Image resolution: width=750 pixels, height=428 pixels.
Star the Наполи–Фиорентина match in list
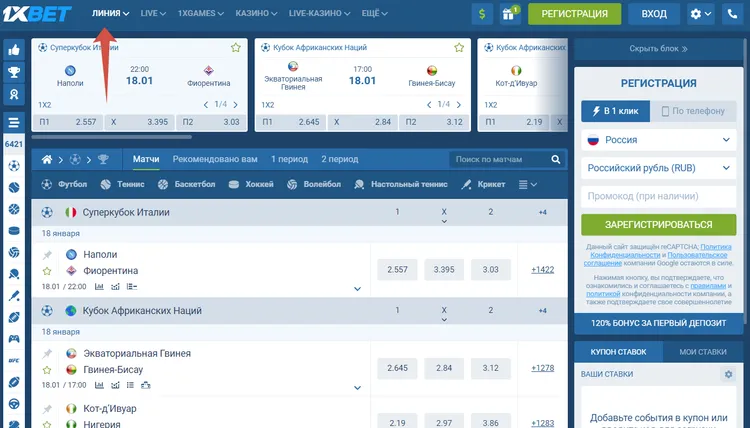click(47, 271)
